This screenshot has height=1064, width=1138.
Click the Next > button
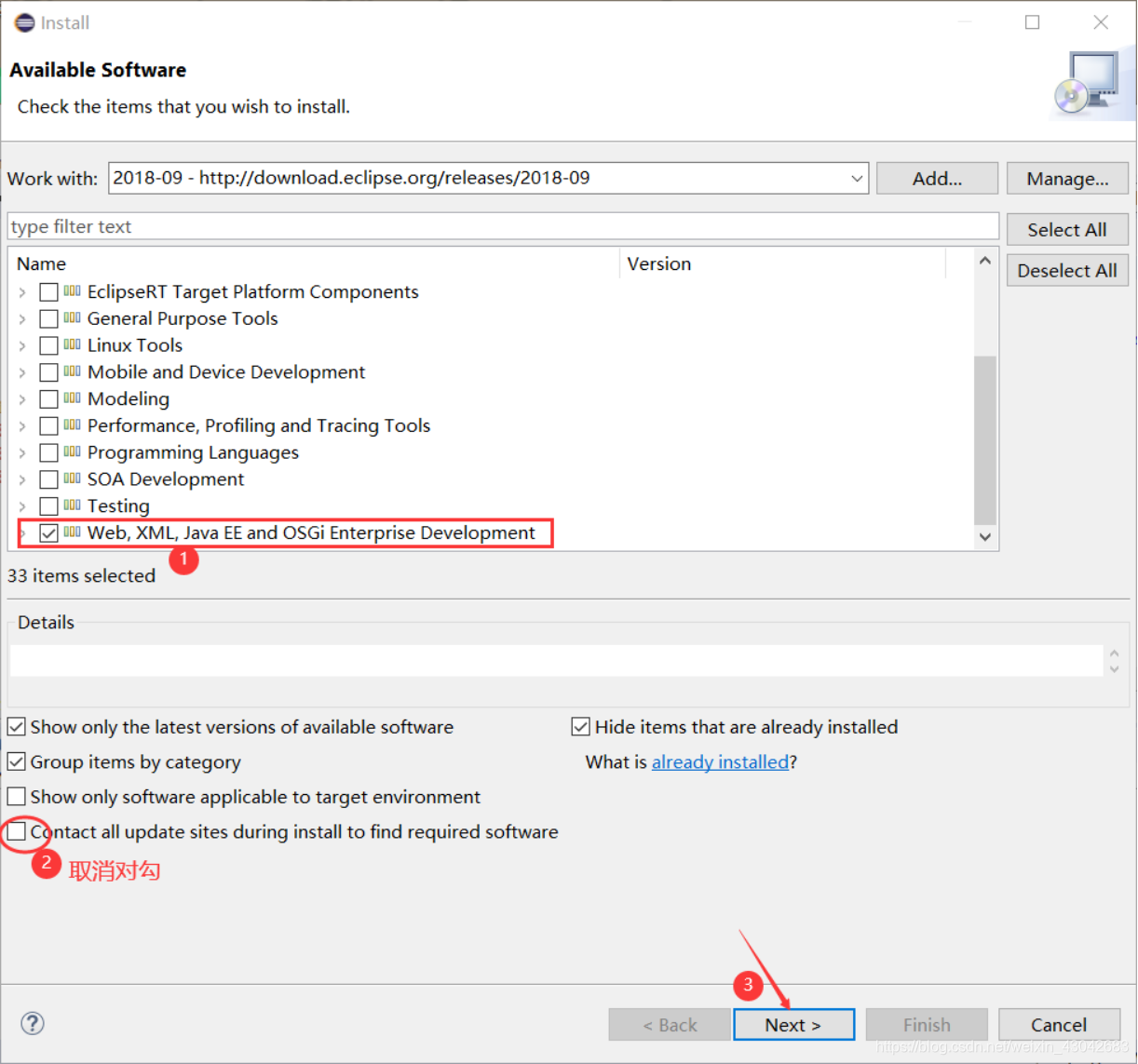[793, 1024]
